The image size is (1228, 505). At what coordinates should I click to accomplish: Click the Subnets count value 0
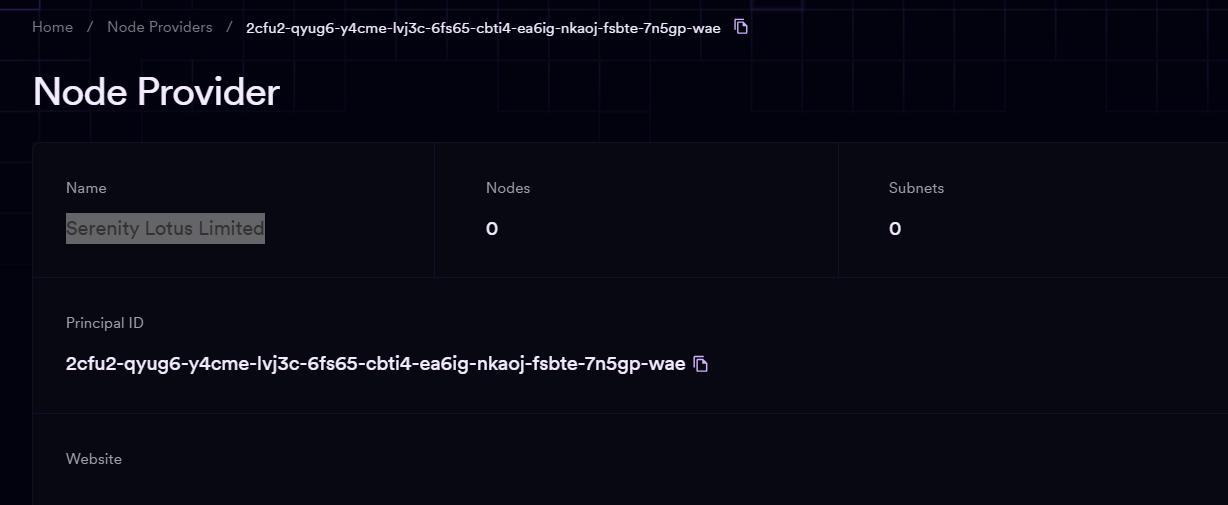pyautogui.click(x=895, y=229)
